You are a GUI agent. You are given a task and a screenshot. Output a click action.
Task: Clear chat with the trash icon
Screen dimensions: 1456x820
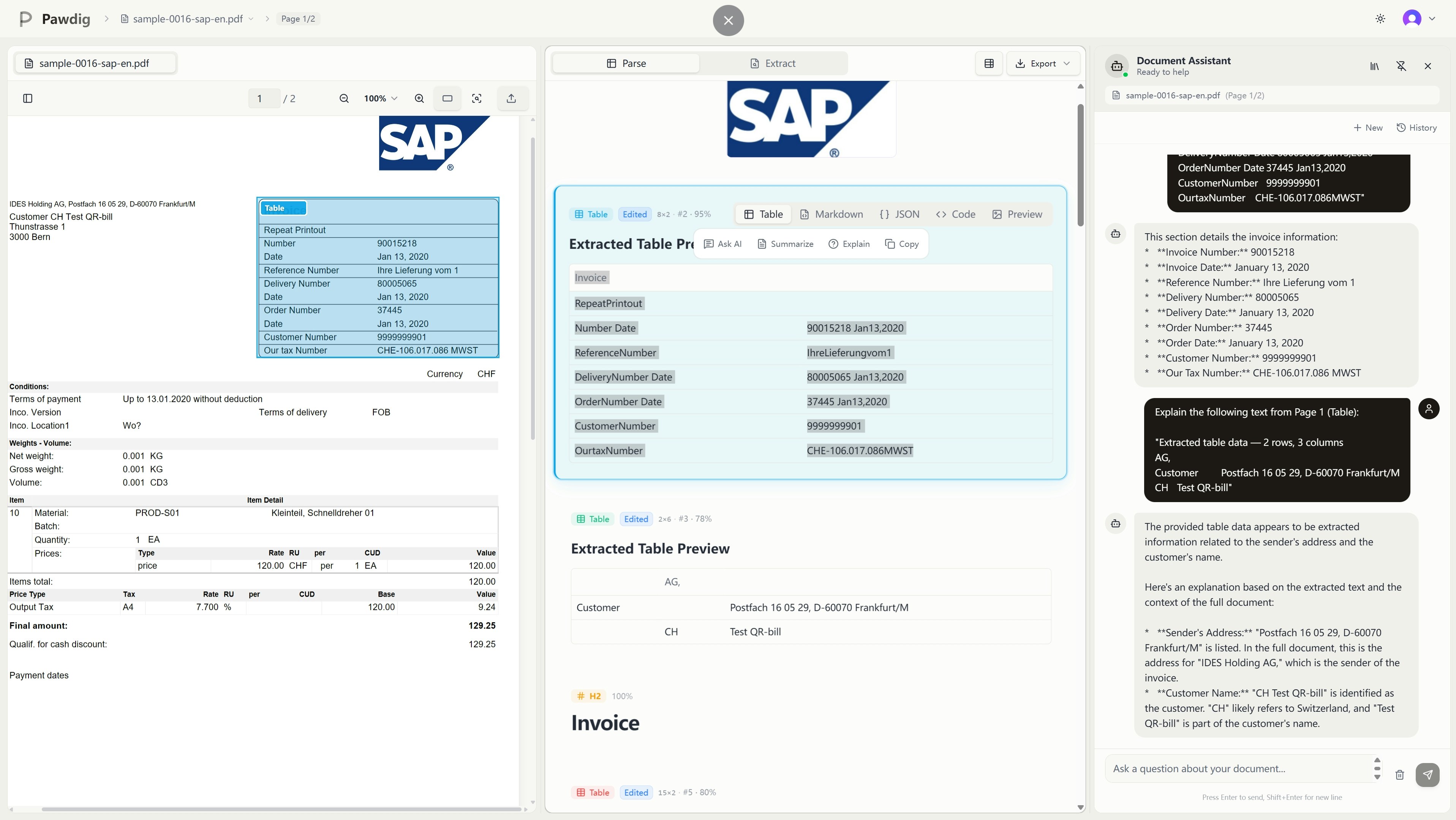pos(1399,775)
